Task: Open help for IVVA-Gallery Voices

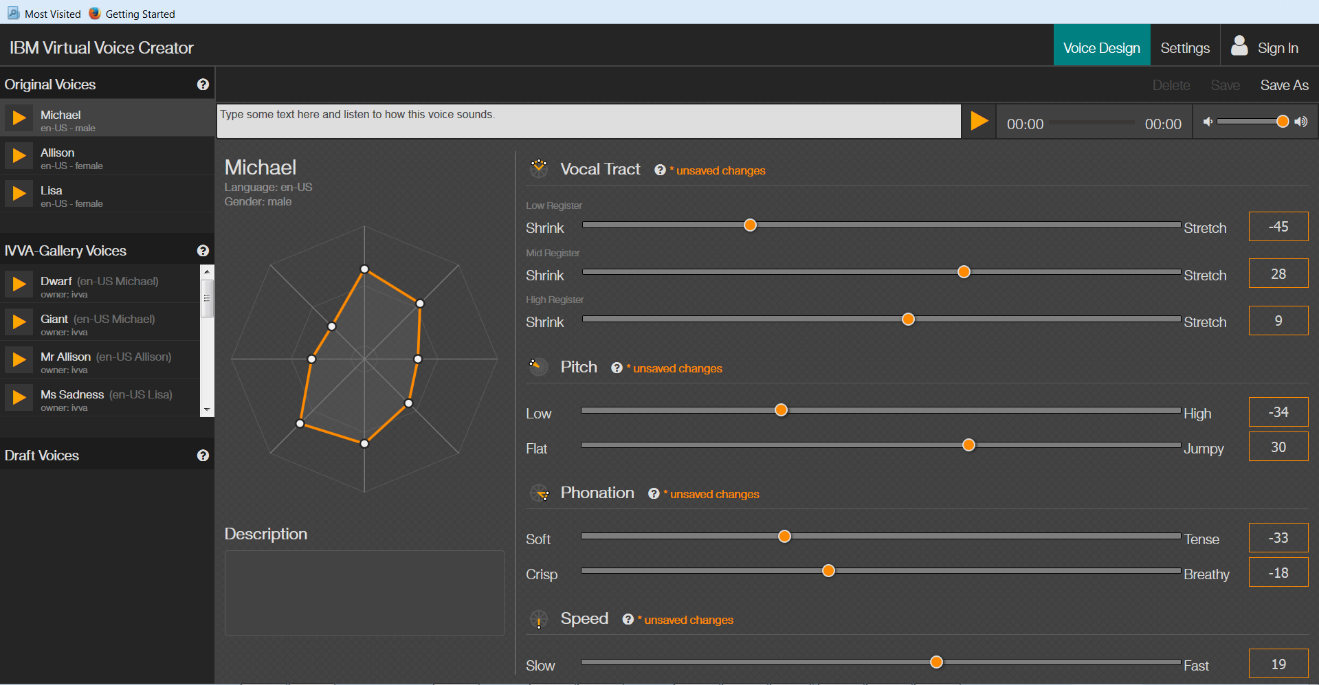Action: pos(203,251)
